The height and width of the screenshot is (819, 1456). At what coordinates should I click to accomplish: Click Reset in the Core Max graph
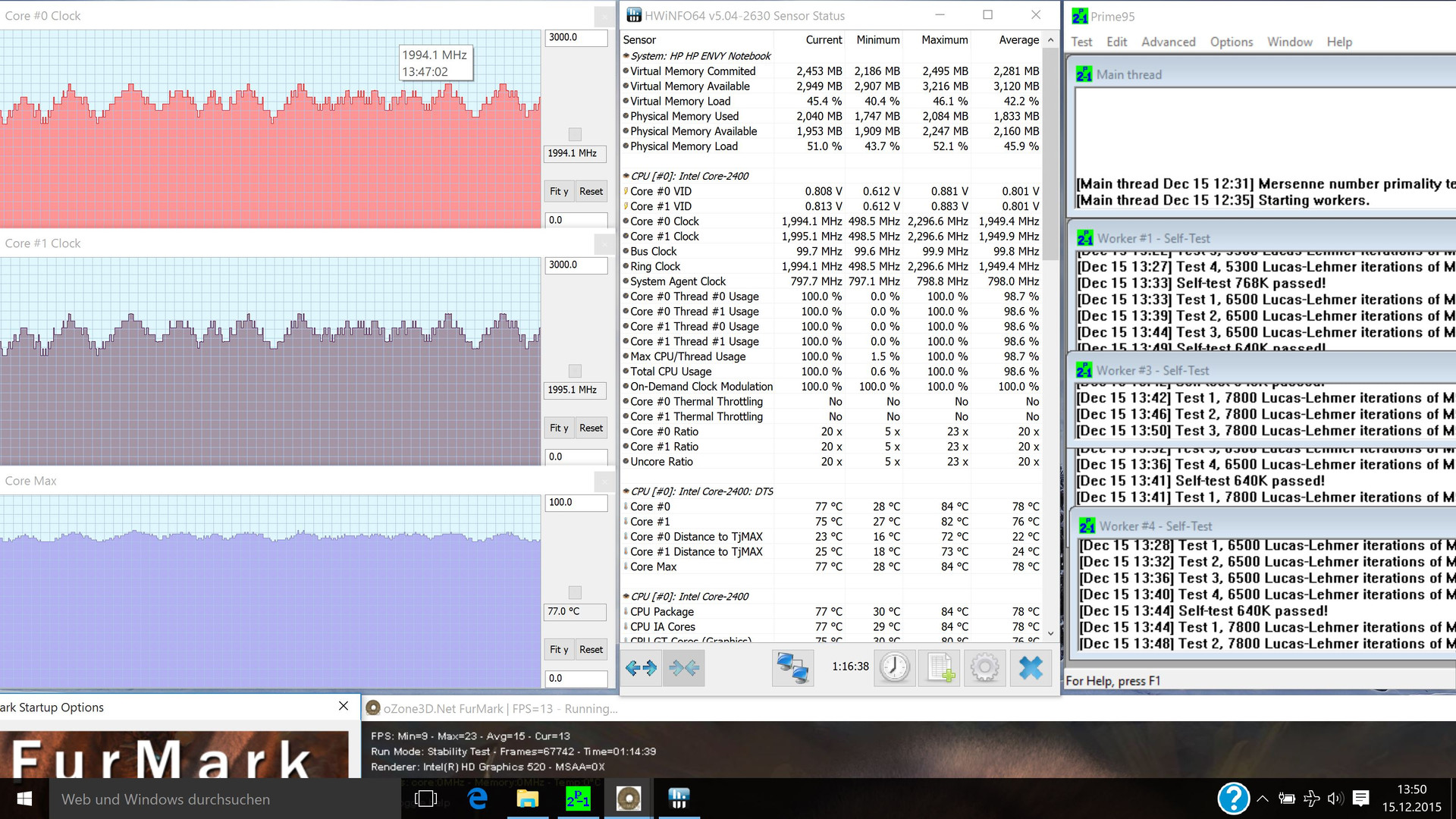pyautogui.click(x=591, y=649)
